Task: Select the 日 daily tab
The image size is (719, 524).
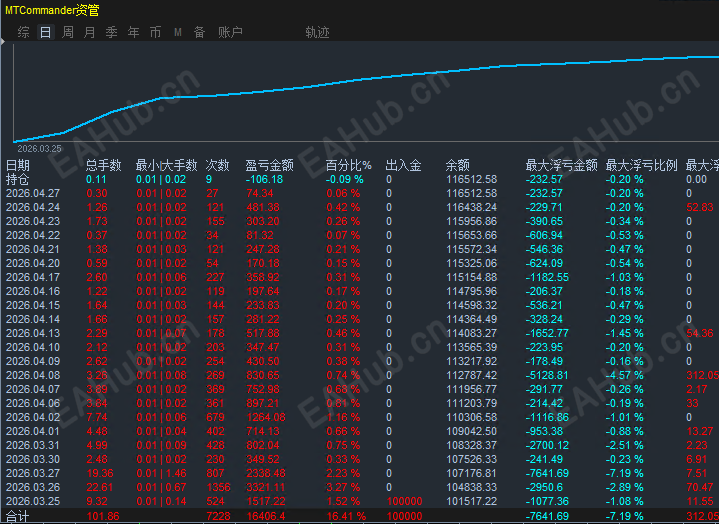Action: 45,32
